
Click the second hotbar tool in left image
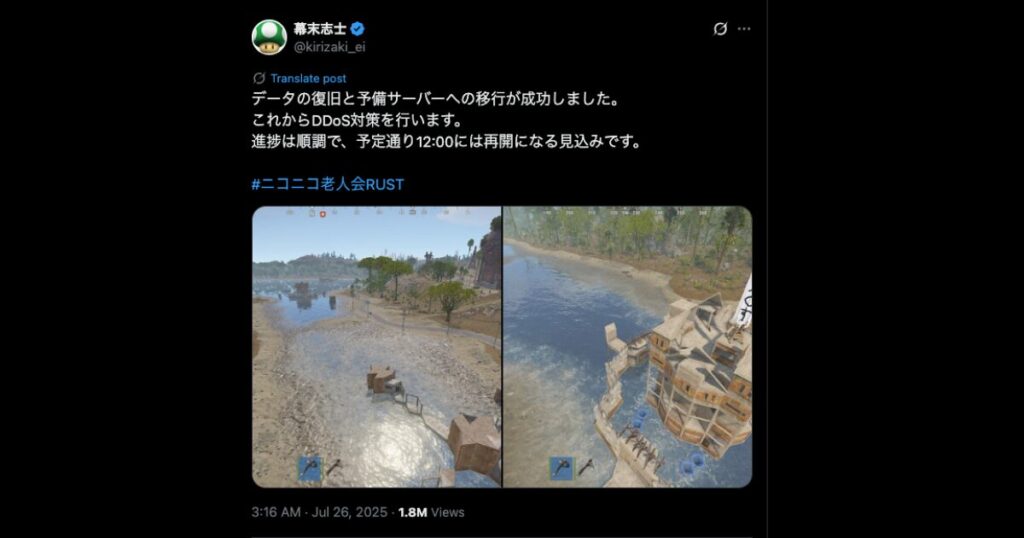(334, 467)
